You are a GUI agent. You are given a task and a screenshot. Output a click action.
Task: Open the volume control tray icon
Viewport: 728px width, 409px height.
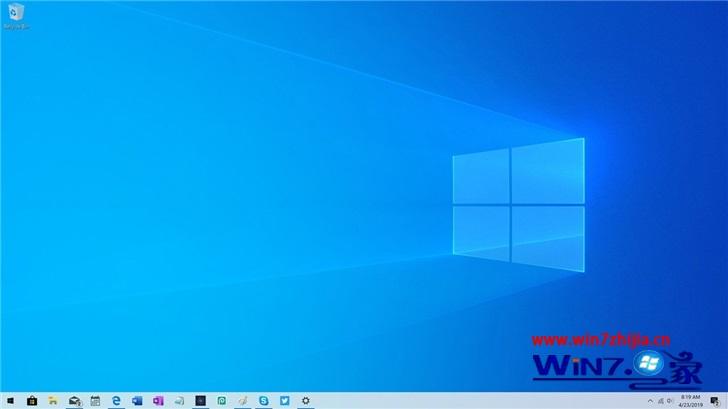pyautogui.click(x=670, y=401)
